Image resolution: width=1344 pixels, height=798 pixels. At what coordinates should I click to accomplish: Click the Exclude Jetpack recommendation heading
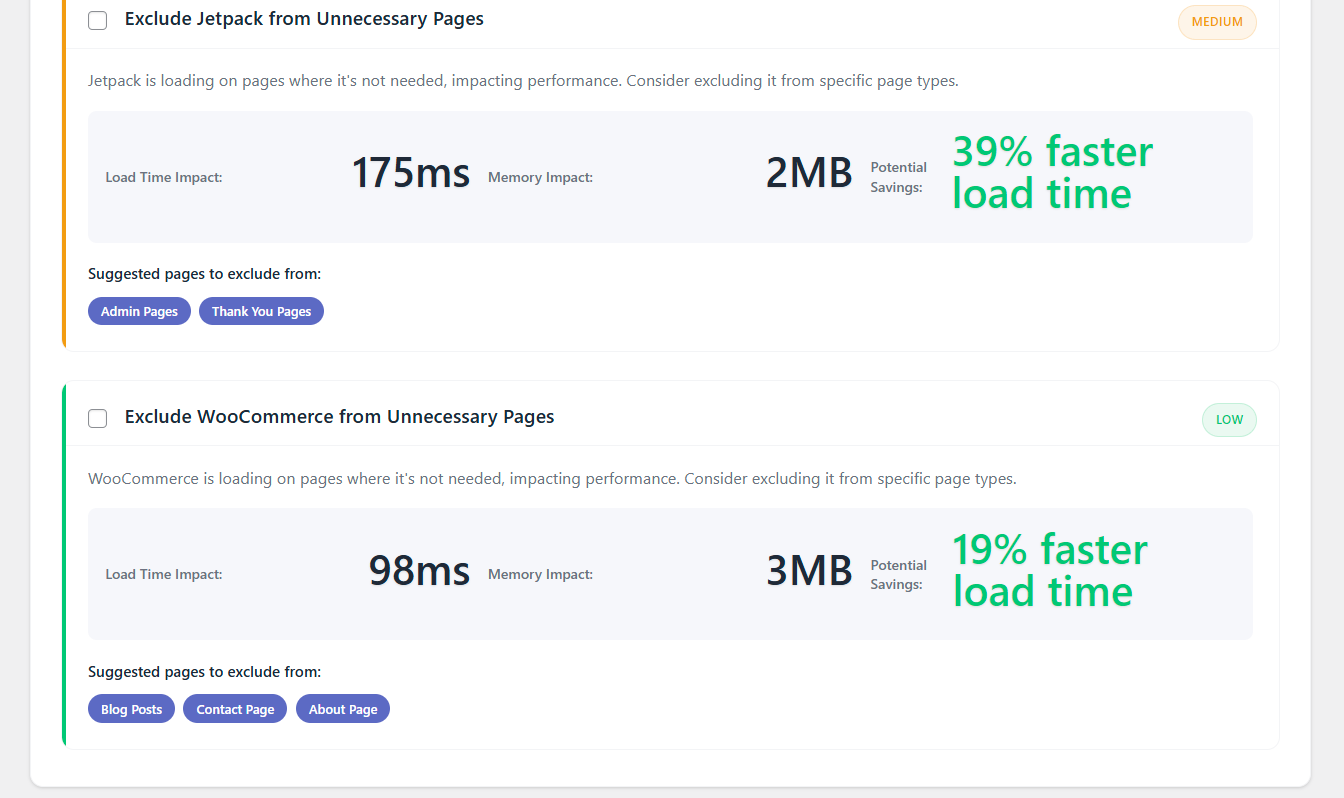pyautogui.click(x=303, y=18)
